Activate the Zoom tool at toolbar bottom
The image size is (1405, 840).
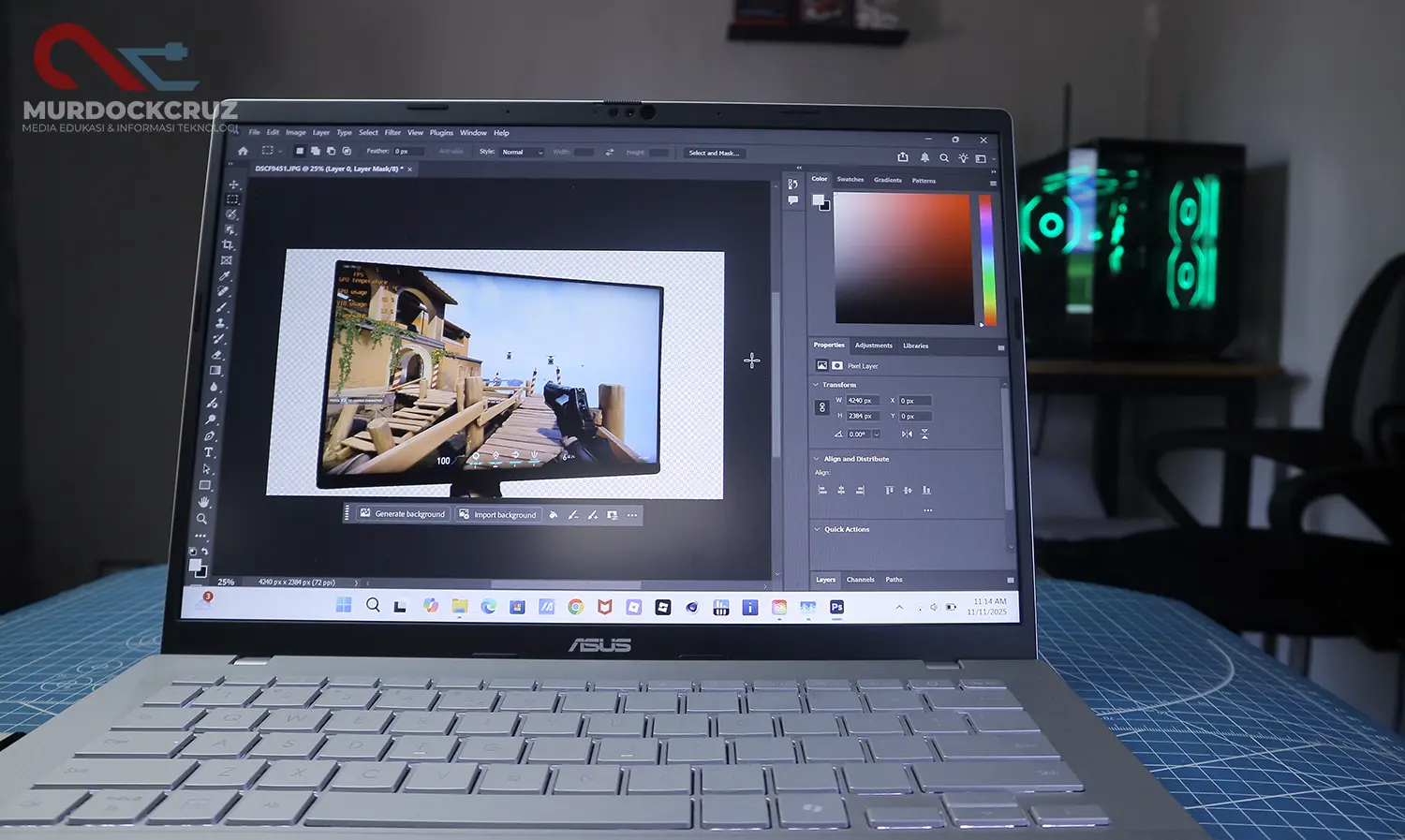pyautogui.click(x=201, y=518)
